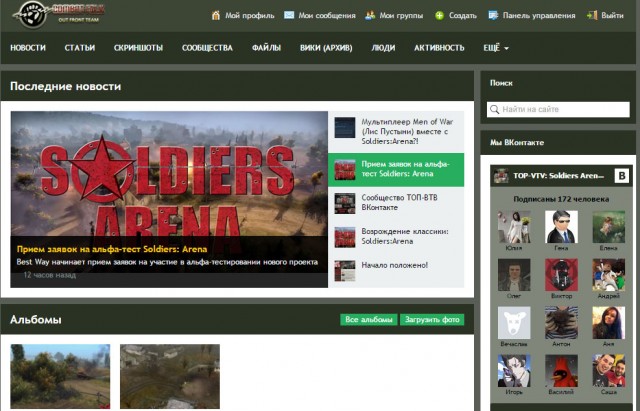Open second album thumbnail with village
This screenshot has width=640, height=411.
click(x=170, y=376)
